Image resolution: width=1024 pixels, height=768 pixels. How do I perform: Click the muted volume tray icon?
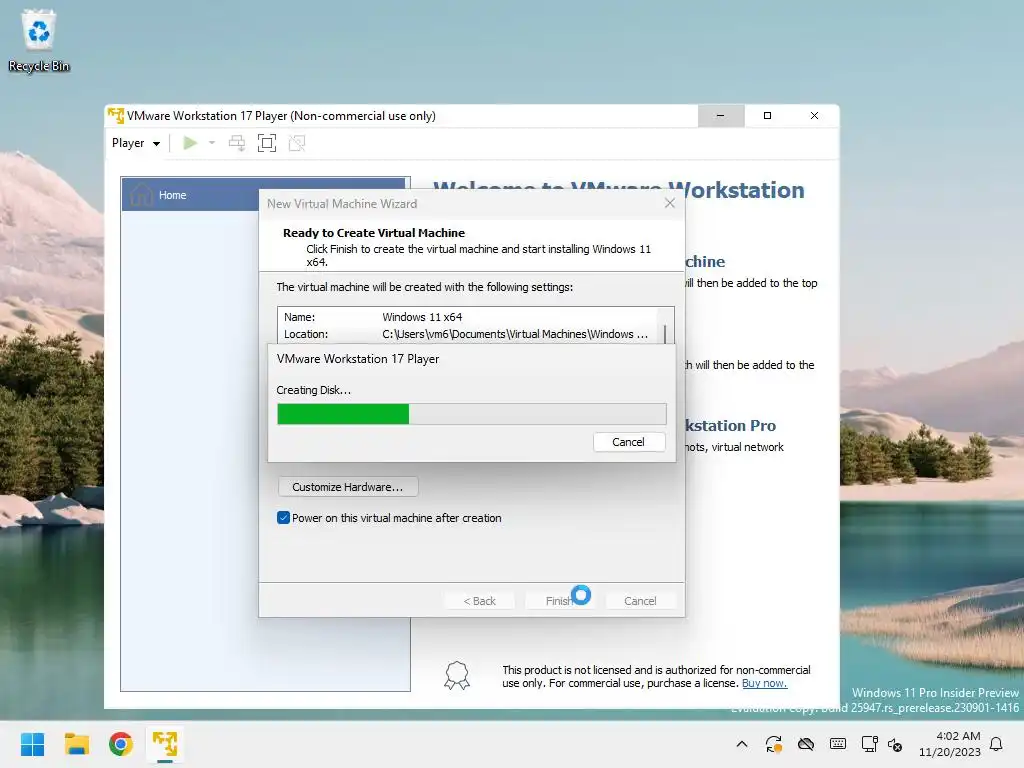point(895,744)
